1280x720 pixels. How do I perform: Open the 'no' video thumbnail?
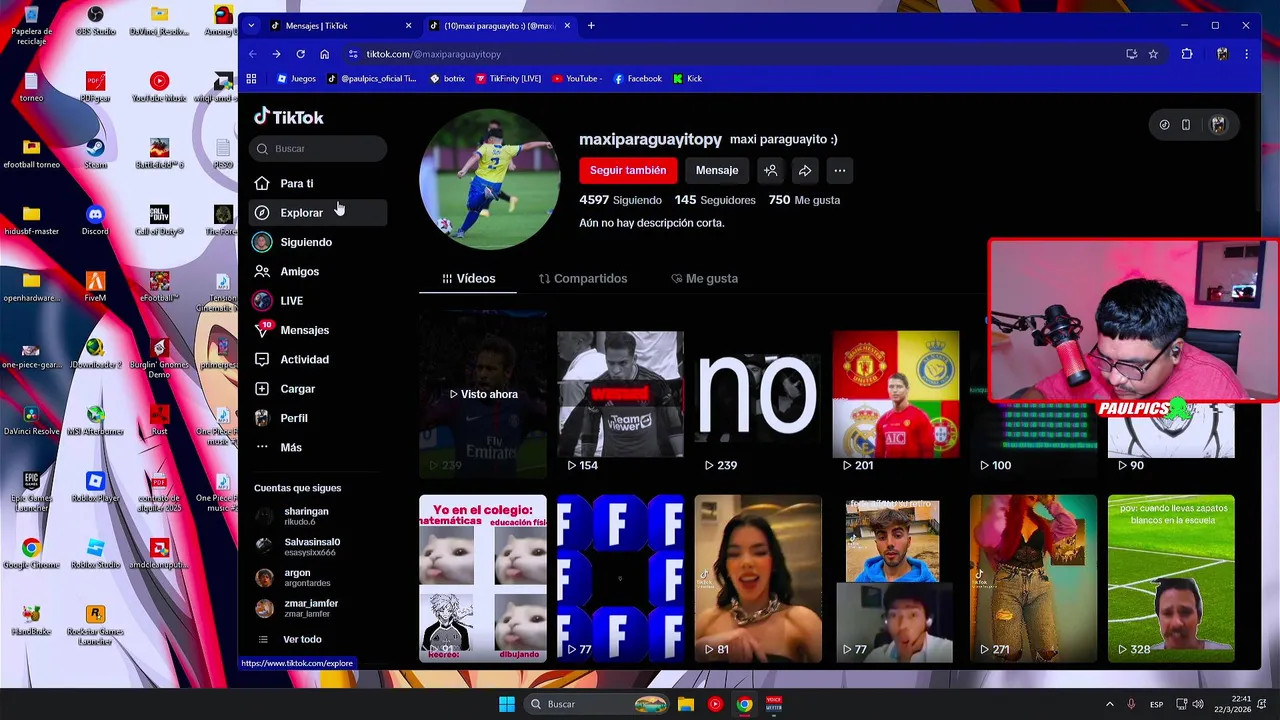[x=758, y=394]
